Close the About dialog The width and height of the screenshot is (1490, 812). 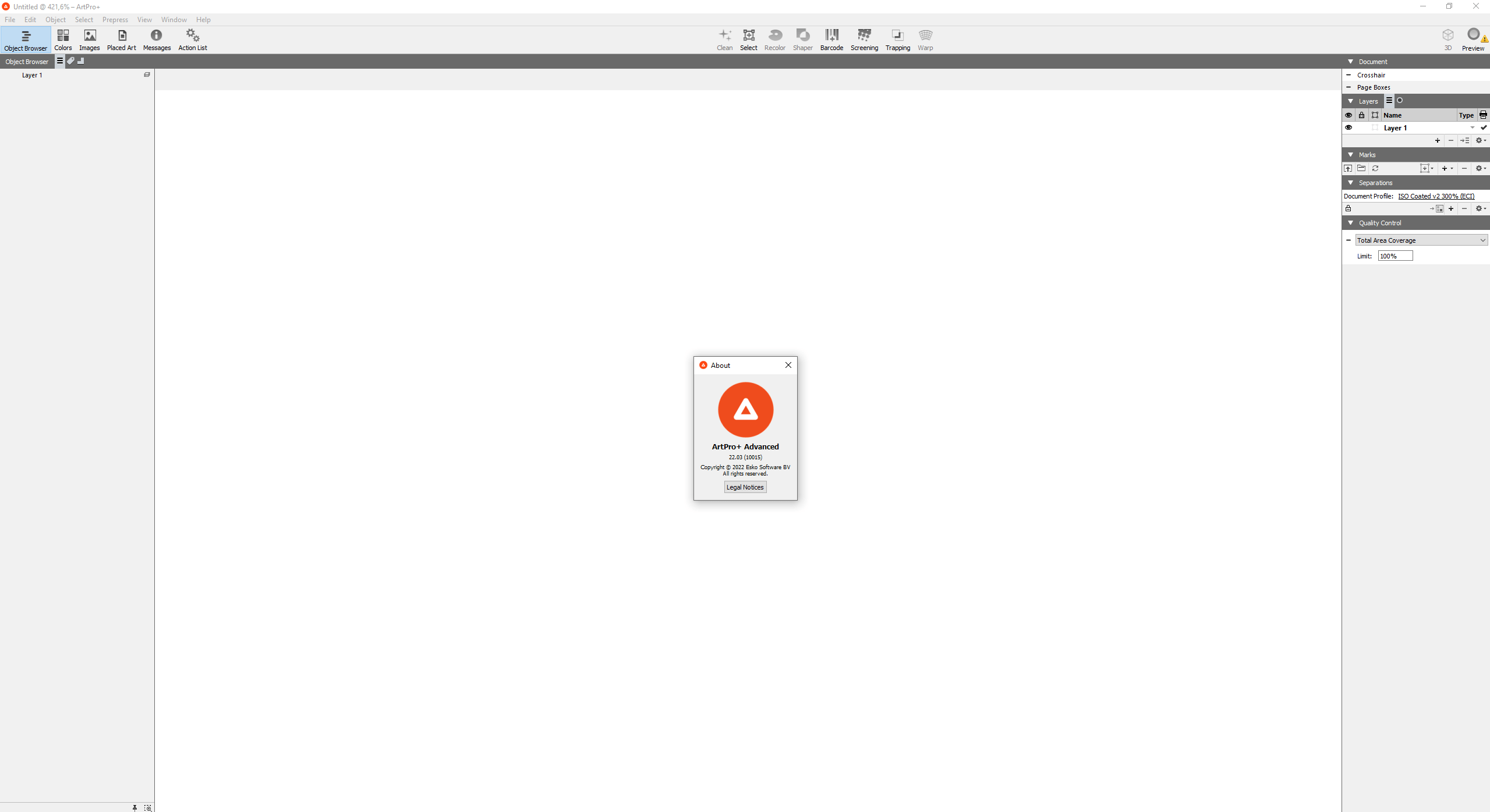pyautogui.click(x=788, y=365)
